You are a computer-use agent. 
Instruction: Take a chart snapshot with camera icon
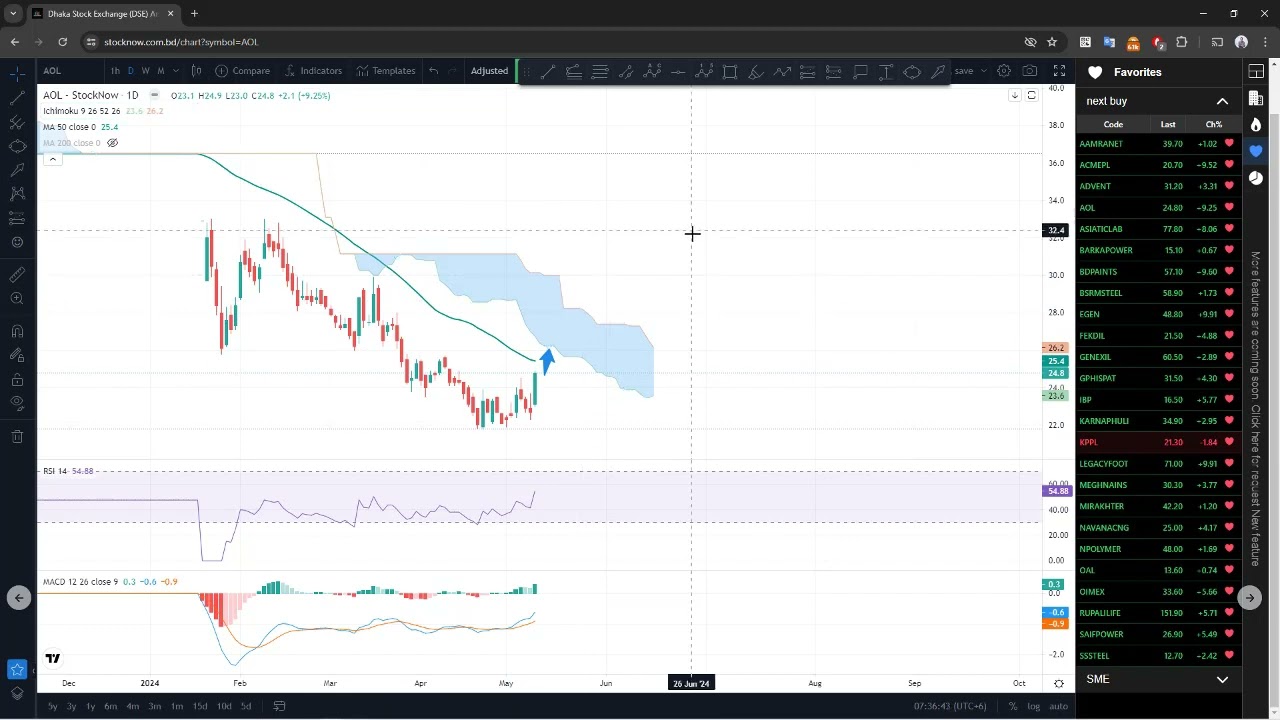click(1030, 71)
